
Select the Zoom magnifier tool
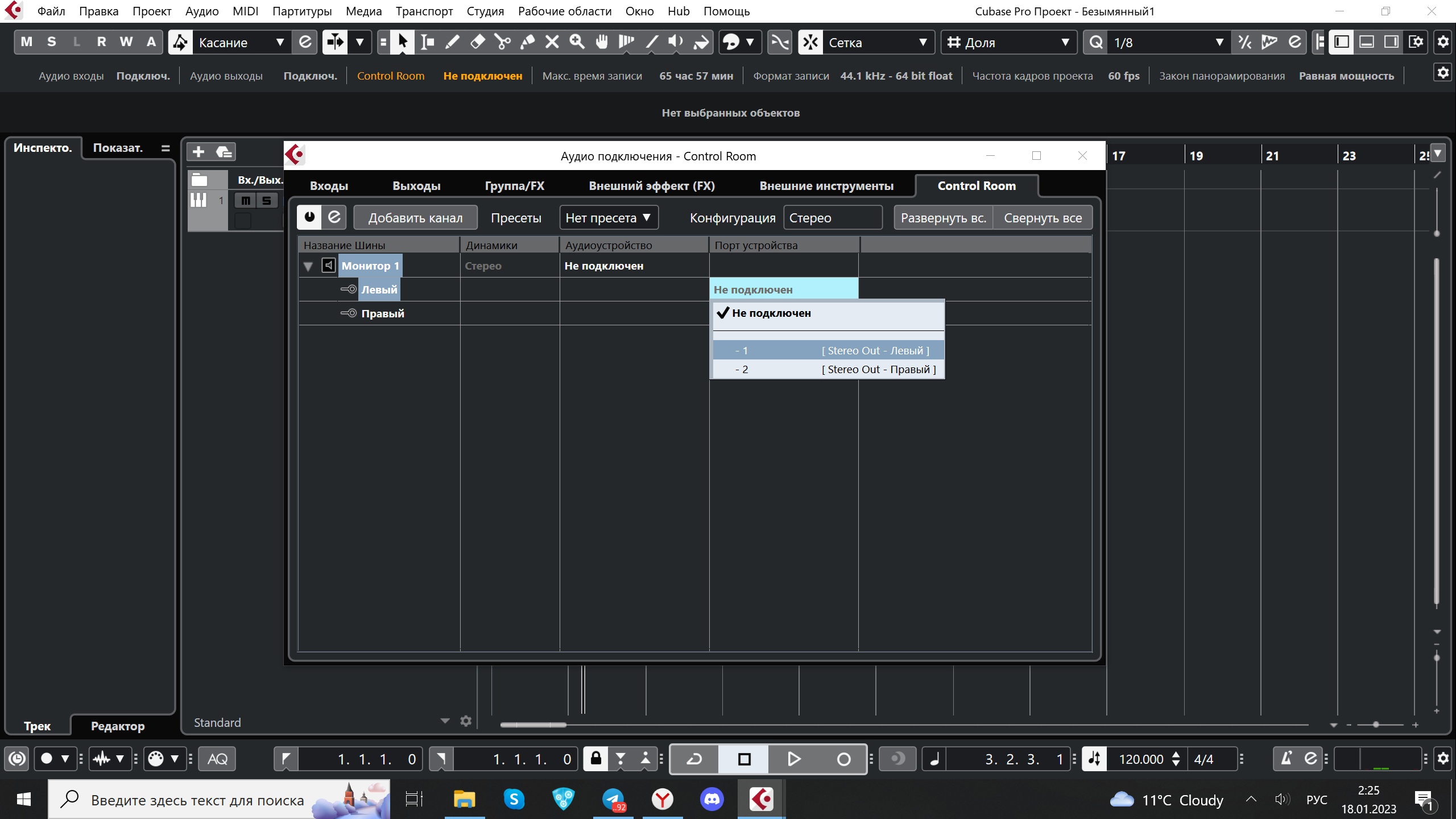tap(577, 42)
